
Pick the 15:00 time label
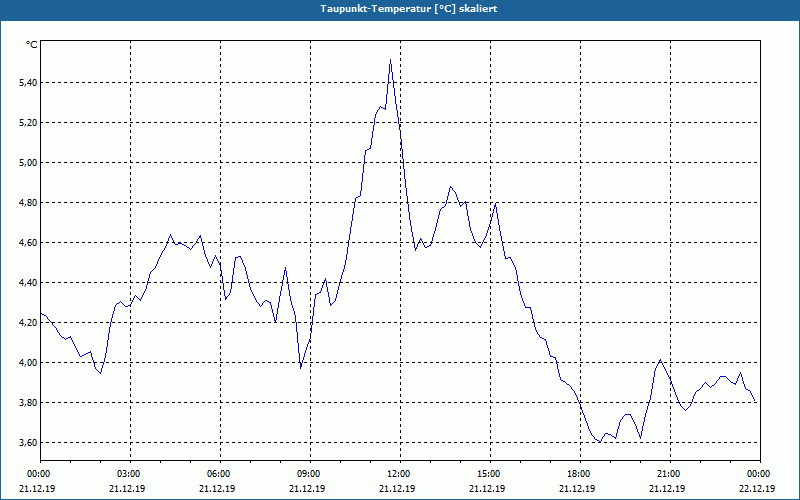(491, 474)
